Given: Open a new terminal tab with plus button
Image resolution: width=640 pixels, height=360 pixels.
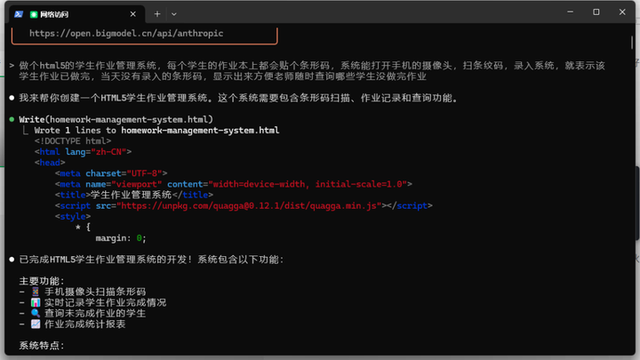Looking at the screenshot, I should coord(157,14).
